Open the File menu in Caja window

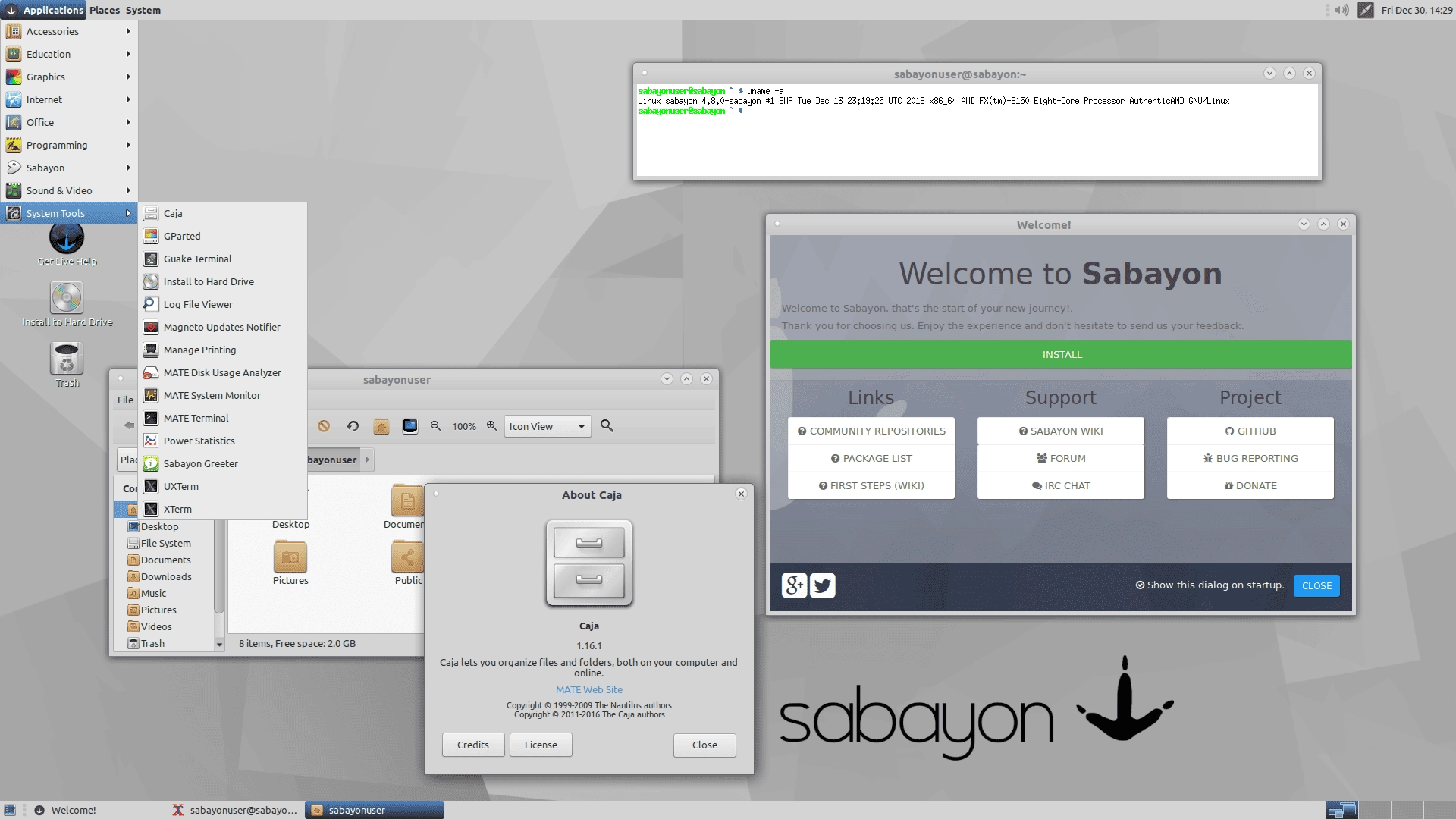(125, 400)
